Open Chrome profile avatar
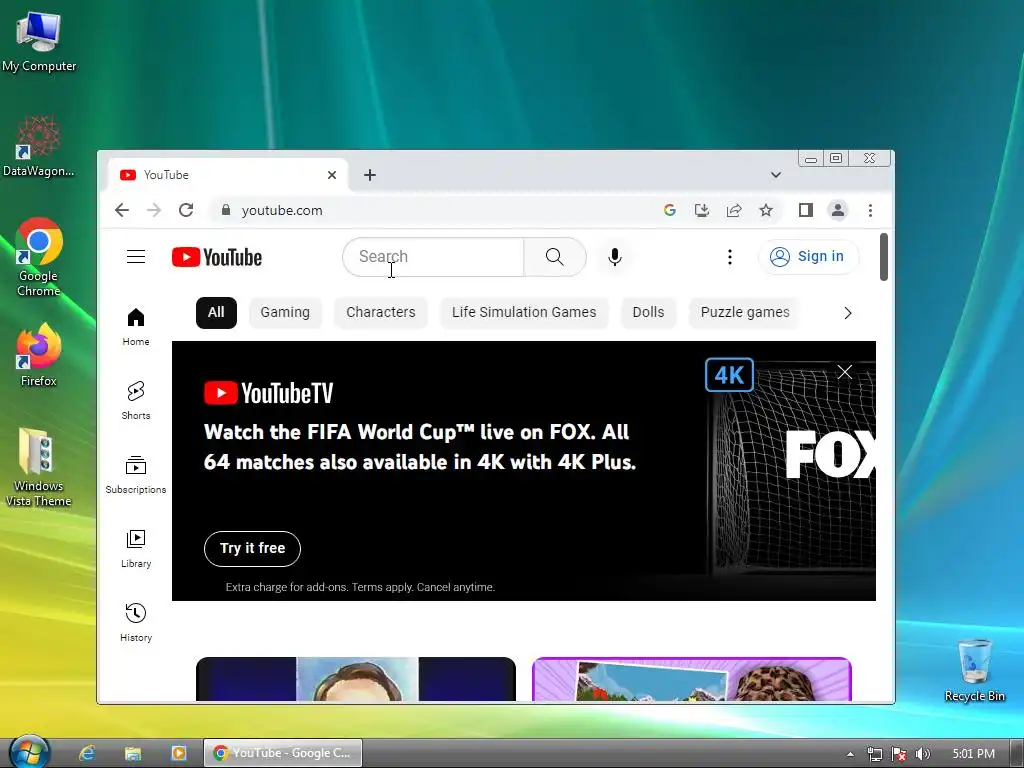 (838, 210)
